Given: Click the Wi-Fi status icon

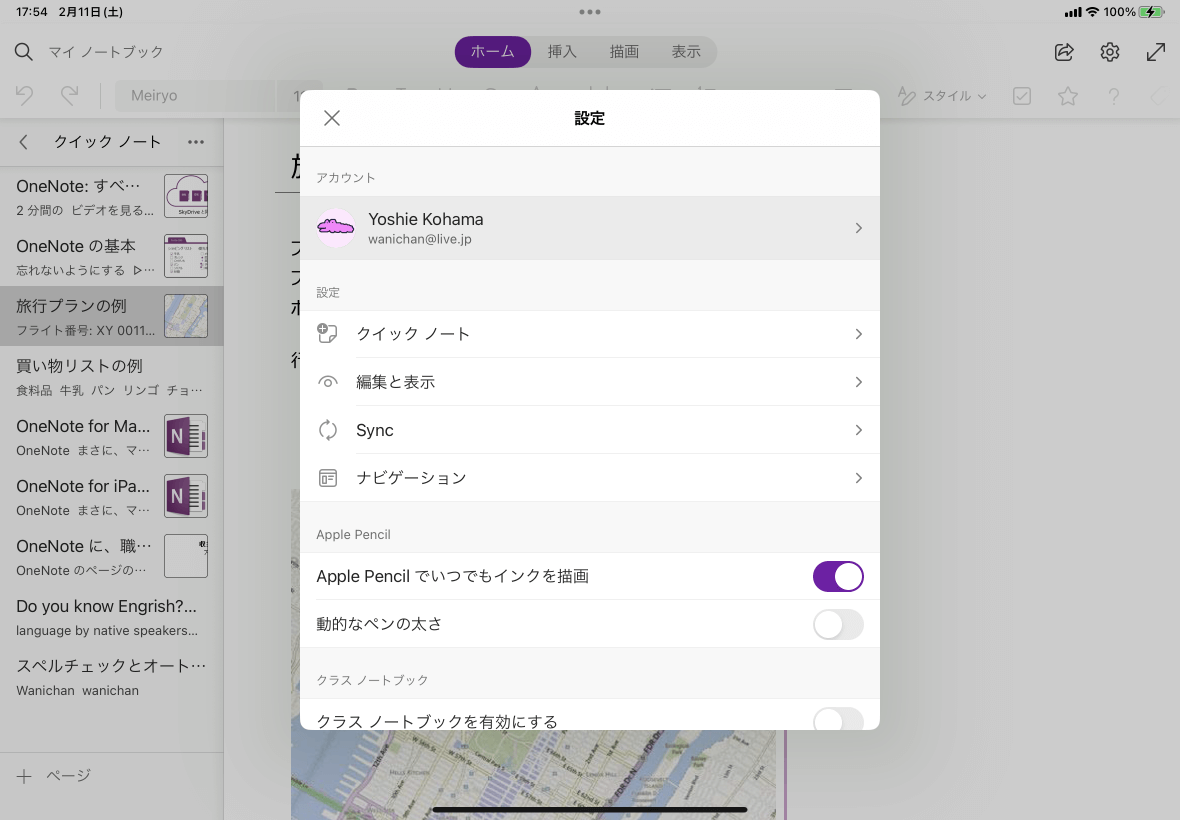Looking at the screenshot, I should (1092, 12).
